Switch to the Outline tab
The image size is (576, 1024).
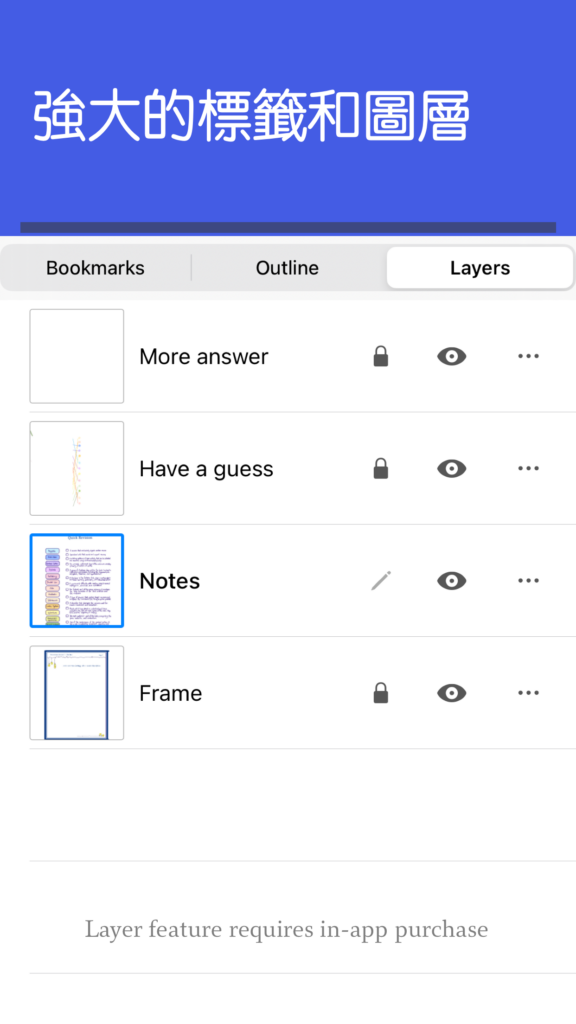click(287, 268)
